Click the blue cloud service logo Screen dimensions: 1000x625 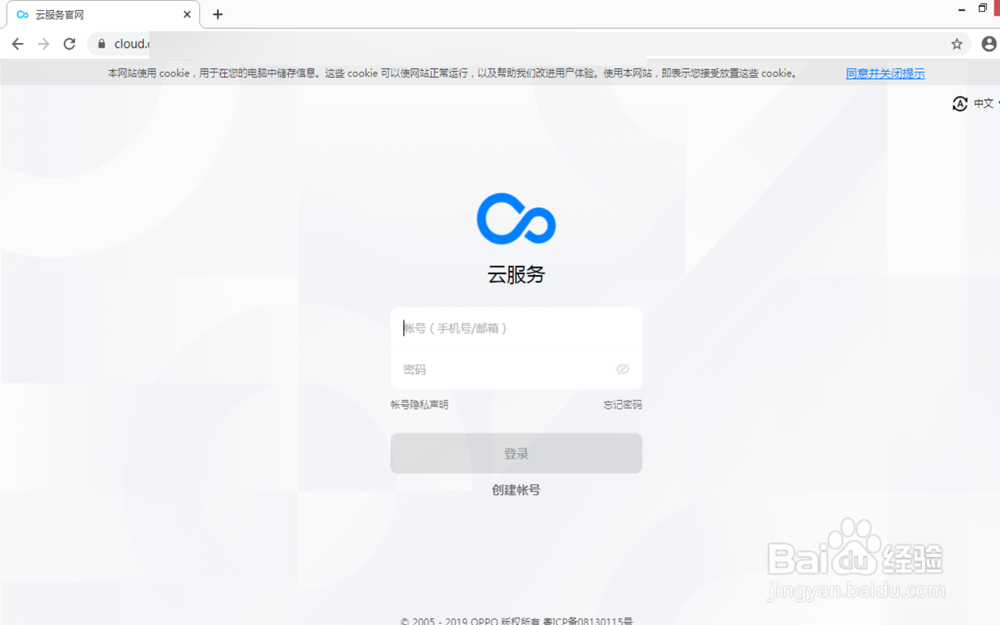coord(517,219)
